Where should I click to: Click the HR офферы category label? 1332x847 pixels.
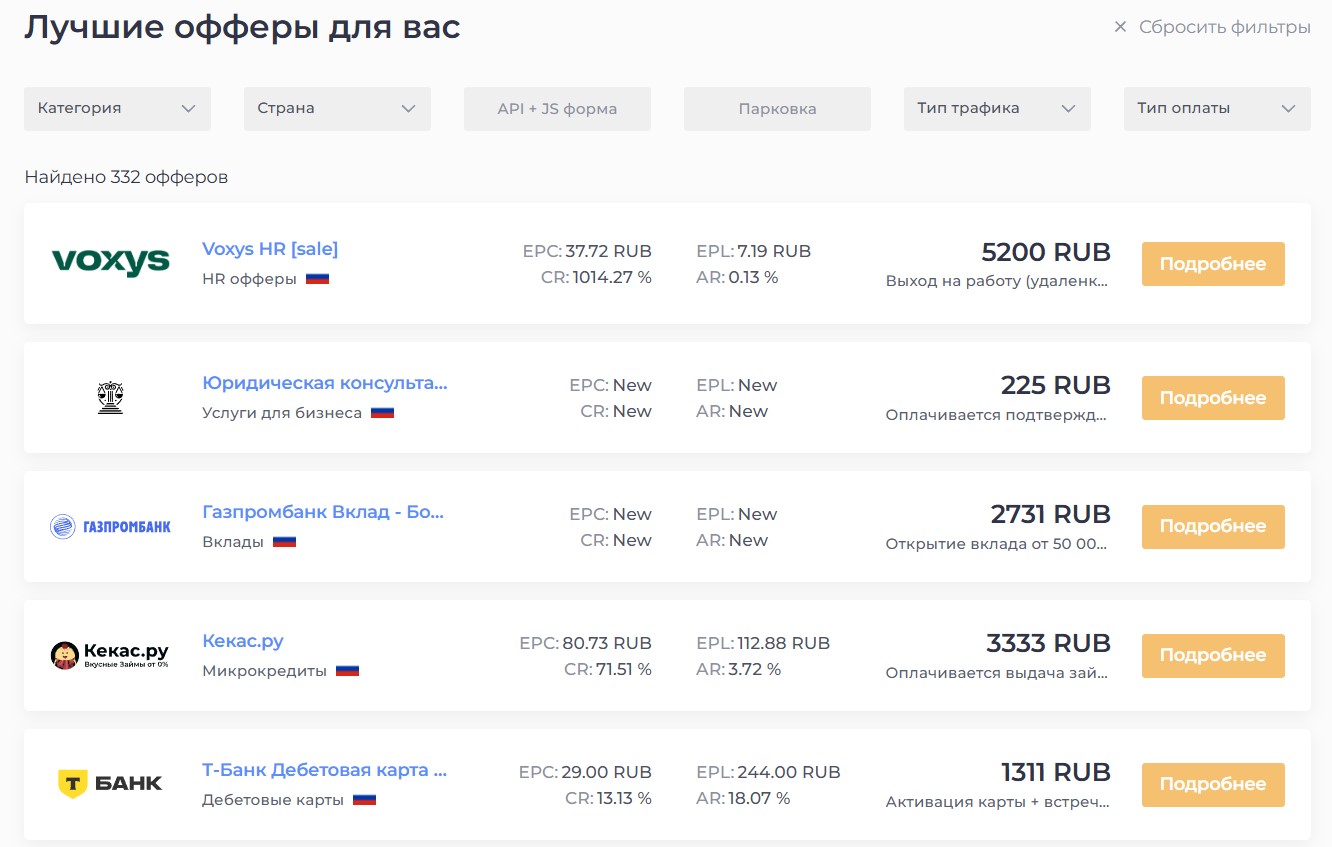click(249, 279)
